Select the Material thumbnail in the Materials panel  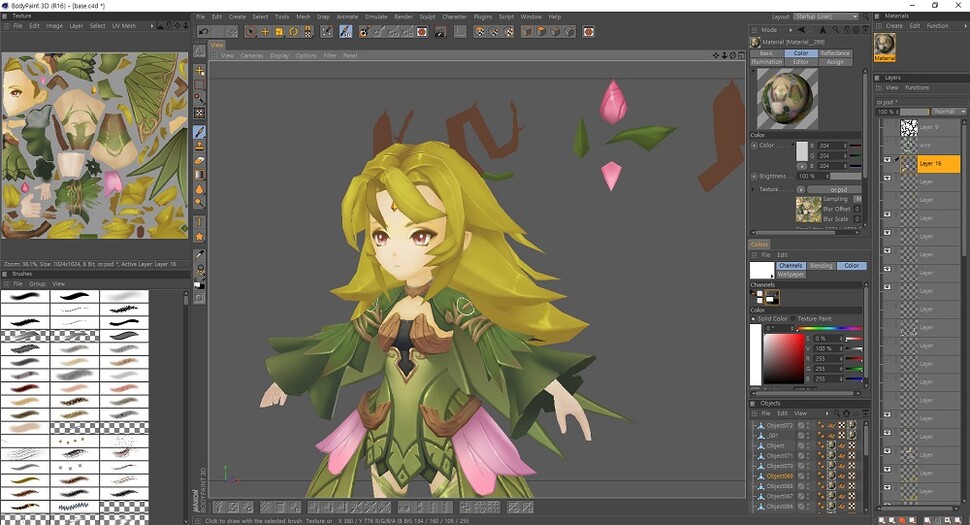(x=885, y=47)
